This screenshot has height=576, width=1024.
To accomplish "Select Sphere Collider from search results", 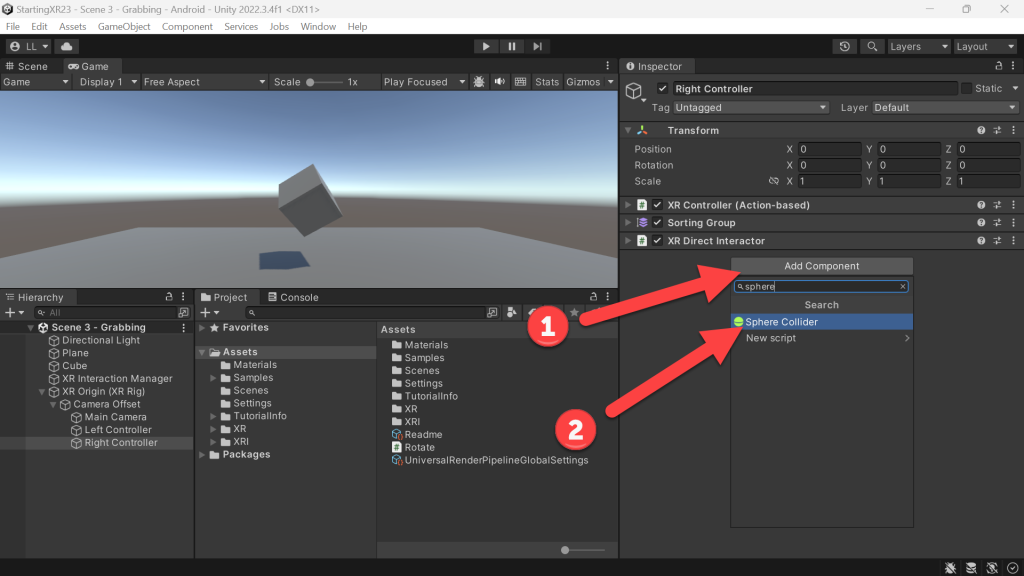I will [822, 322].
